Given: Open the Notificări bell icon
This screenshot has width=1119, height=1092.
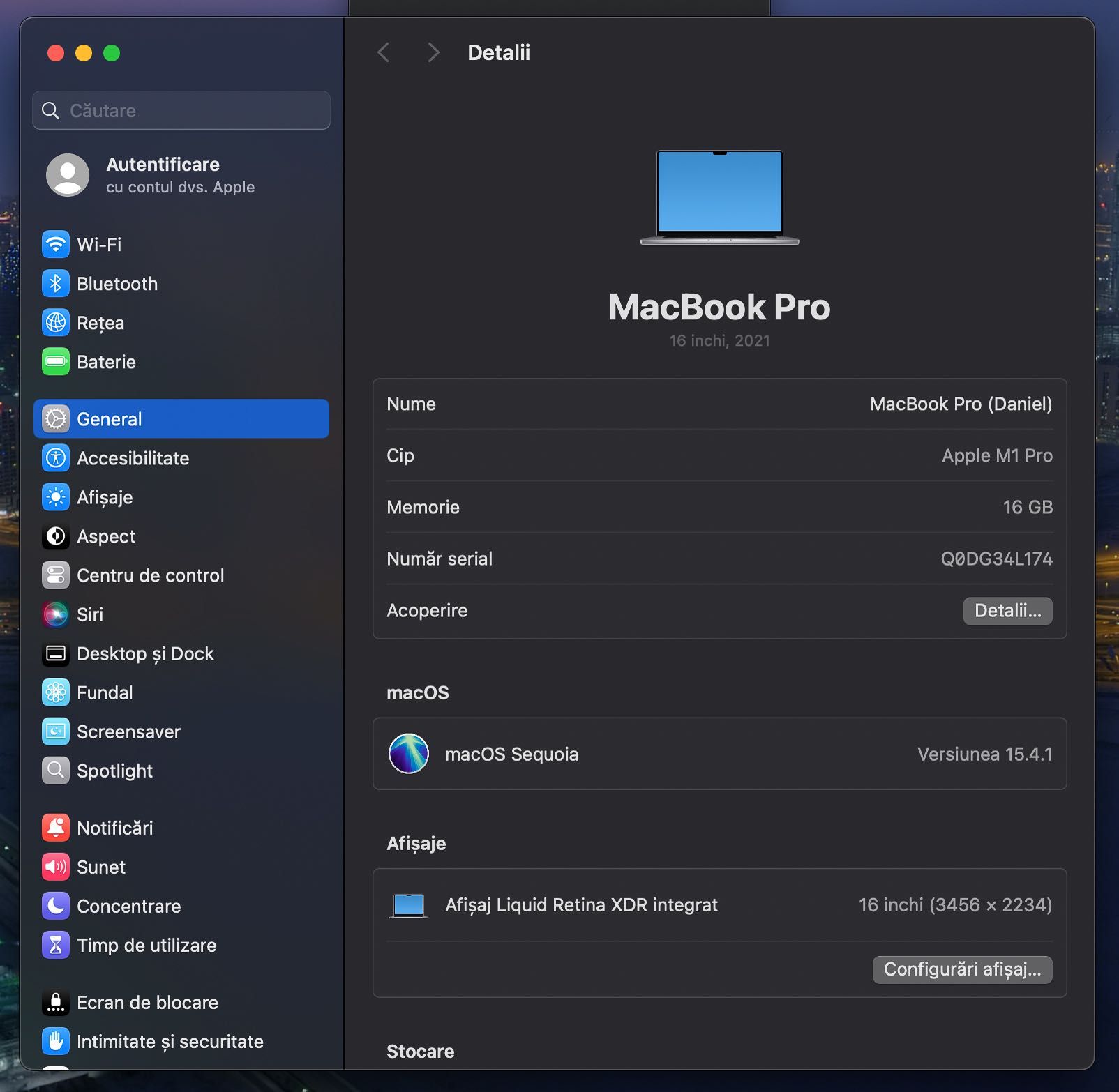Looking at the screenshot, I should [56, 828].
